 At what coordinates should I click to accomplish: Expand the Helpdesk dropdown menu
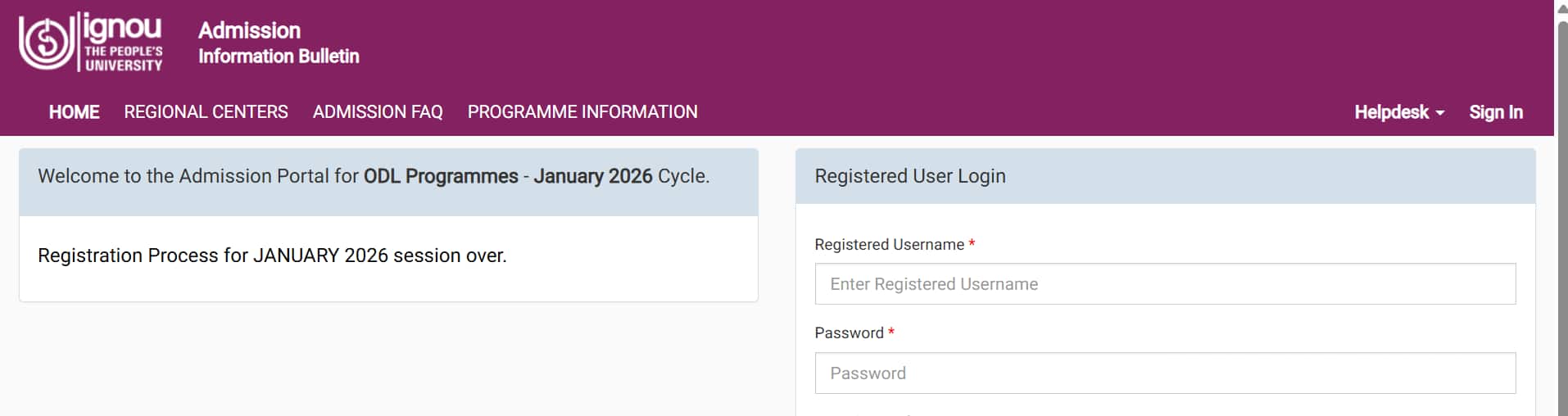click(x=1391, y=112)
